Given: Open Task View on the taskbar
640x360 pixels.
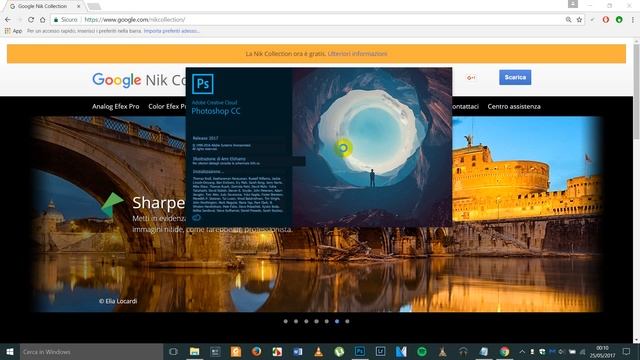Looking at the screenshot, I should (173, 352).
